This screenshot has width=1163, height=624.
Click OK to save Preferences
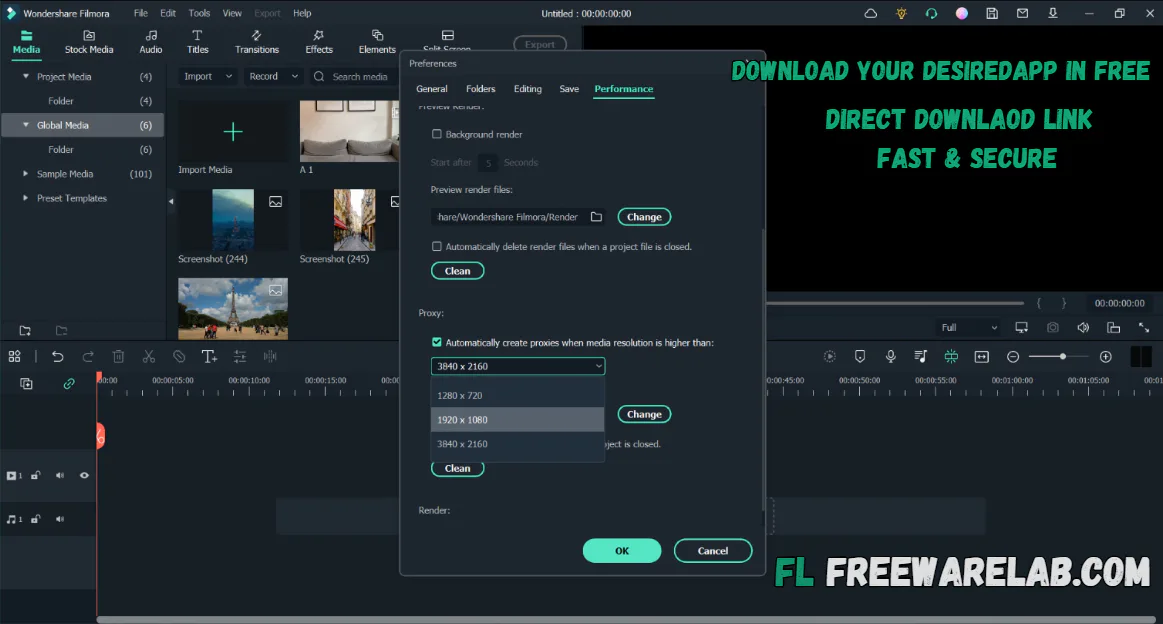pyautogui.click(x=621, y=550)
